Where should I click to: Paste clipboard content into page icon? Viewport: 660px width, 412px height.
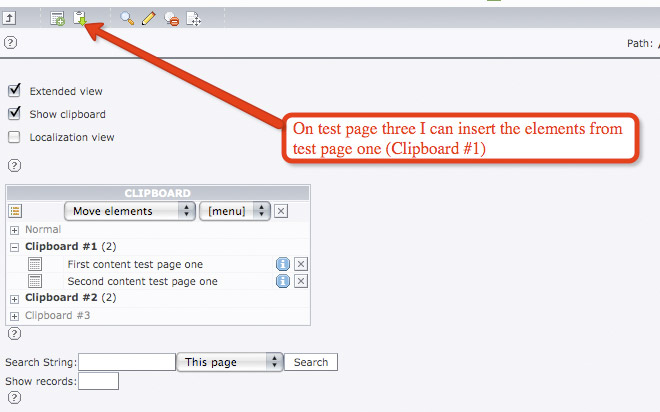[80, 18]
